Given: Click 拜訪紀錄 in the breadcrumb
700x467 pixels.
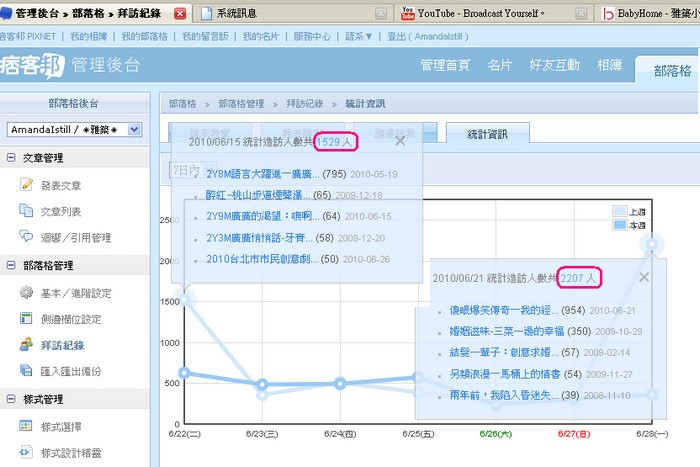Looking at the screenshot, I should [305, 104].
